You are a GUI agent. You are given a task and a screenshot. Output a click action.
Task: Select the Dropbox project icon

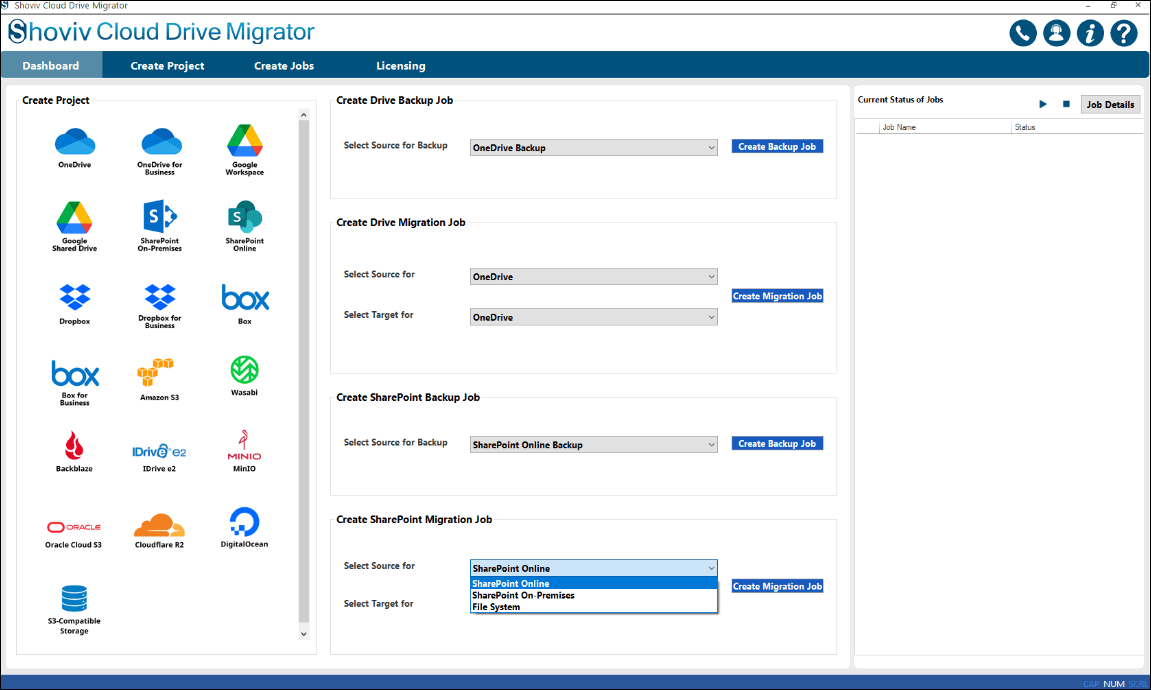click(x=75, y=297)
